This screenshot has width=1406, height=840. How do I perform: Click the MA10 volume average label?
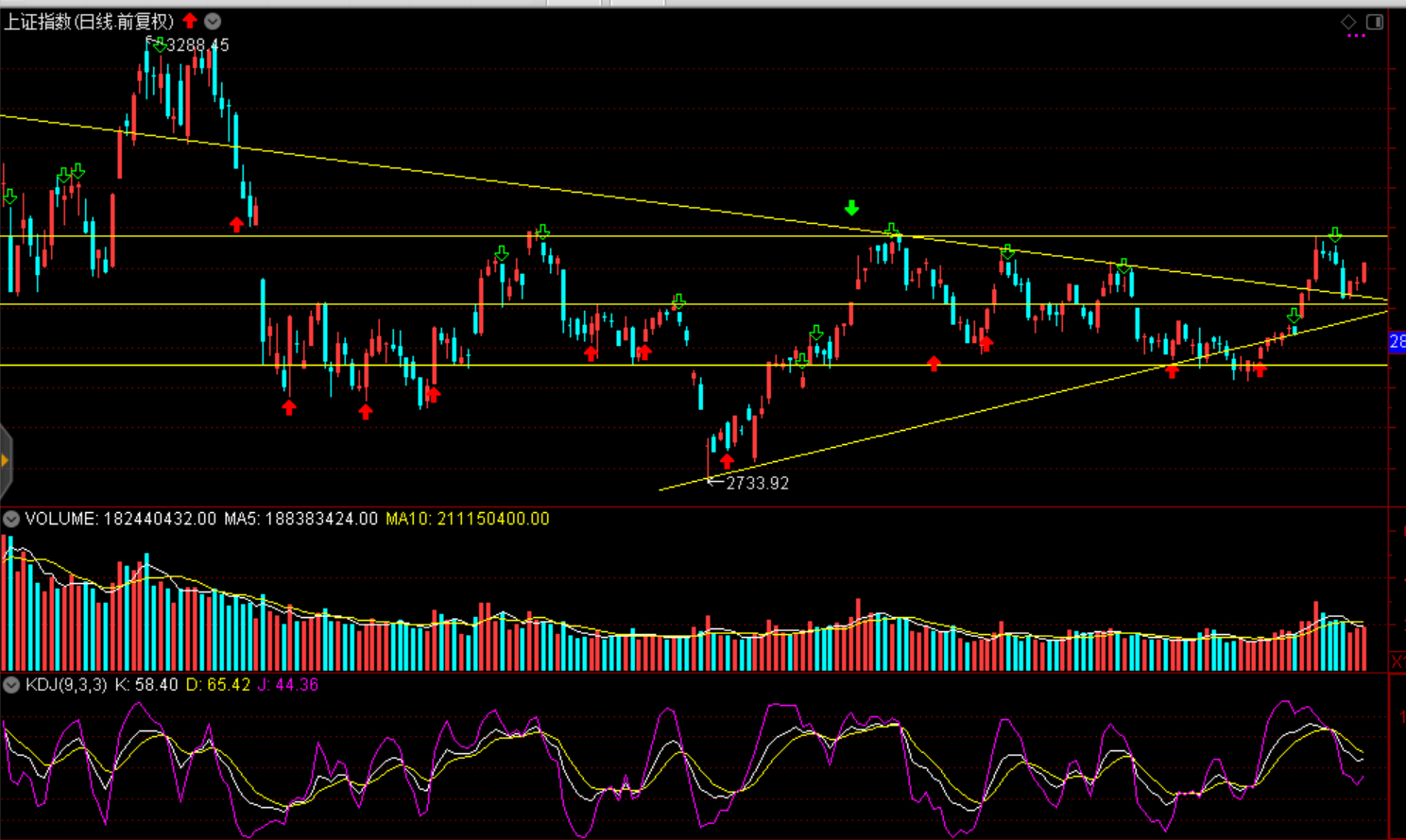point(467,519)
